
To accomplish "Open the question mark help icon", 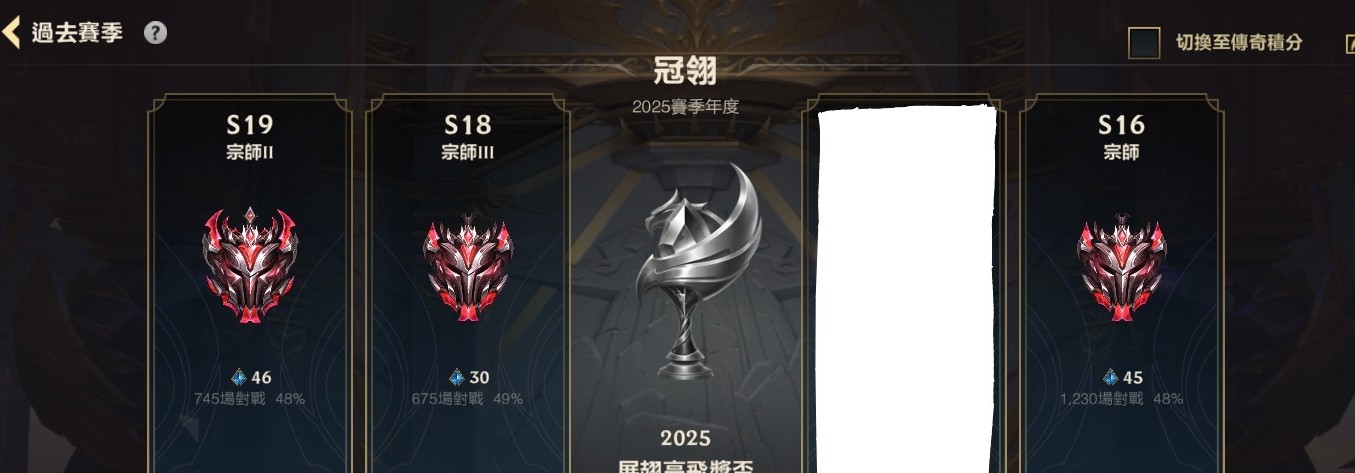I will click(x=155, y=32).
